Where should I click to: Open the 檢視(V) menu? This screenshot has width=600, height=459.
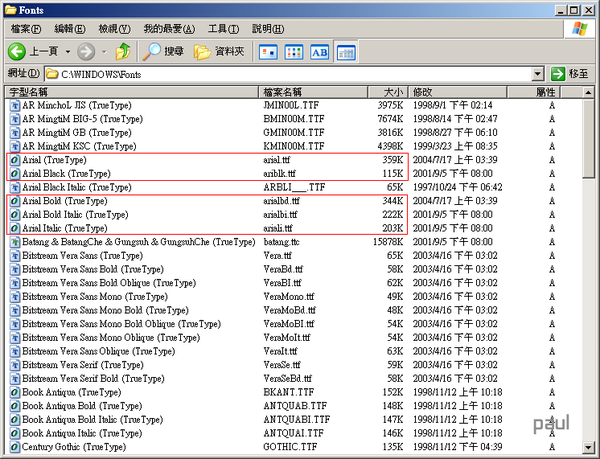click(x=114, y=29)
